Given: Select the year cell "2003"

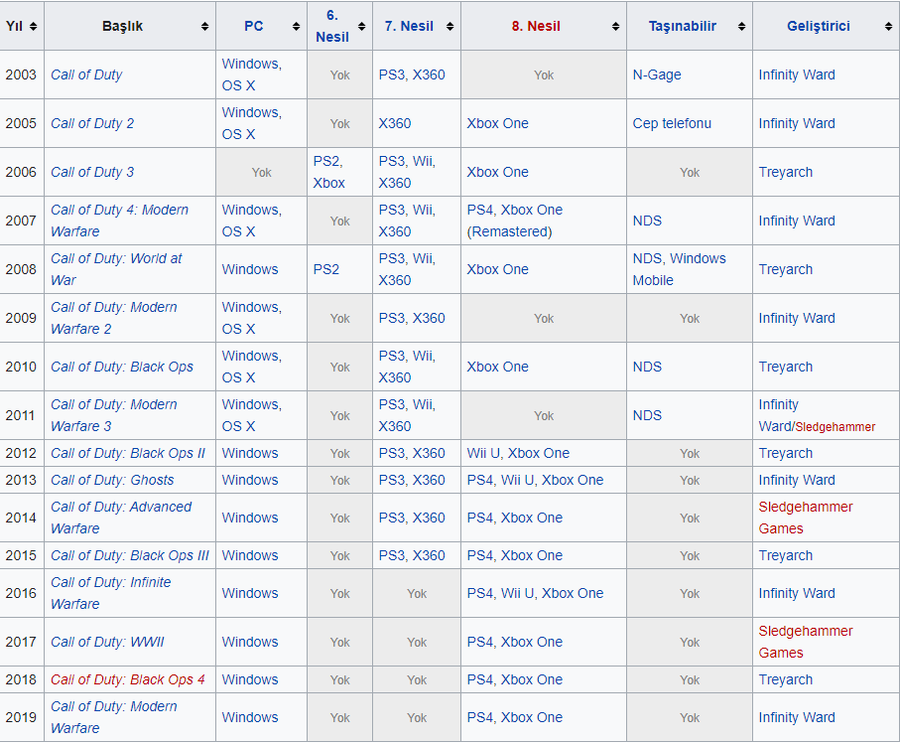Looking at the screenshot, I should click(21, 75).
